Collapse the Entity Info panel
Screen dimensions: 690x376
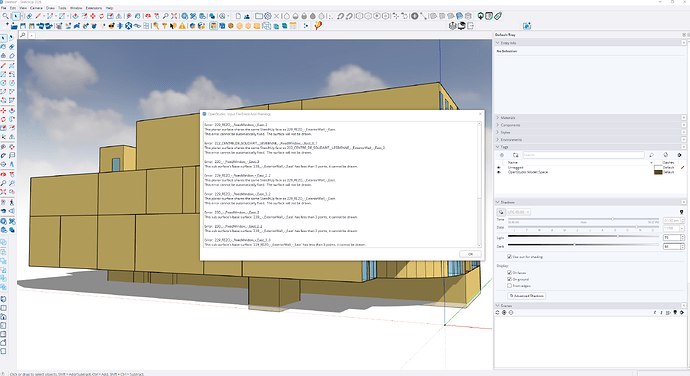[x=498, y=43]
